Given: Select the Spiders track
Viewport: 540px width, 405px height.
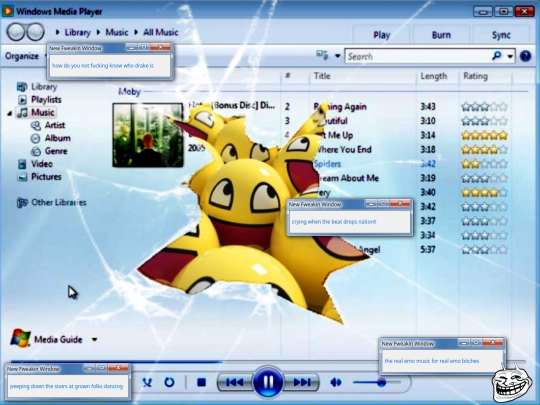Looking at the screenshot, I should tap(328, 164).
